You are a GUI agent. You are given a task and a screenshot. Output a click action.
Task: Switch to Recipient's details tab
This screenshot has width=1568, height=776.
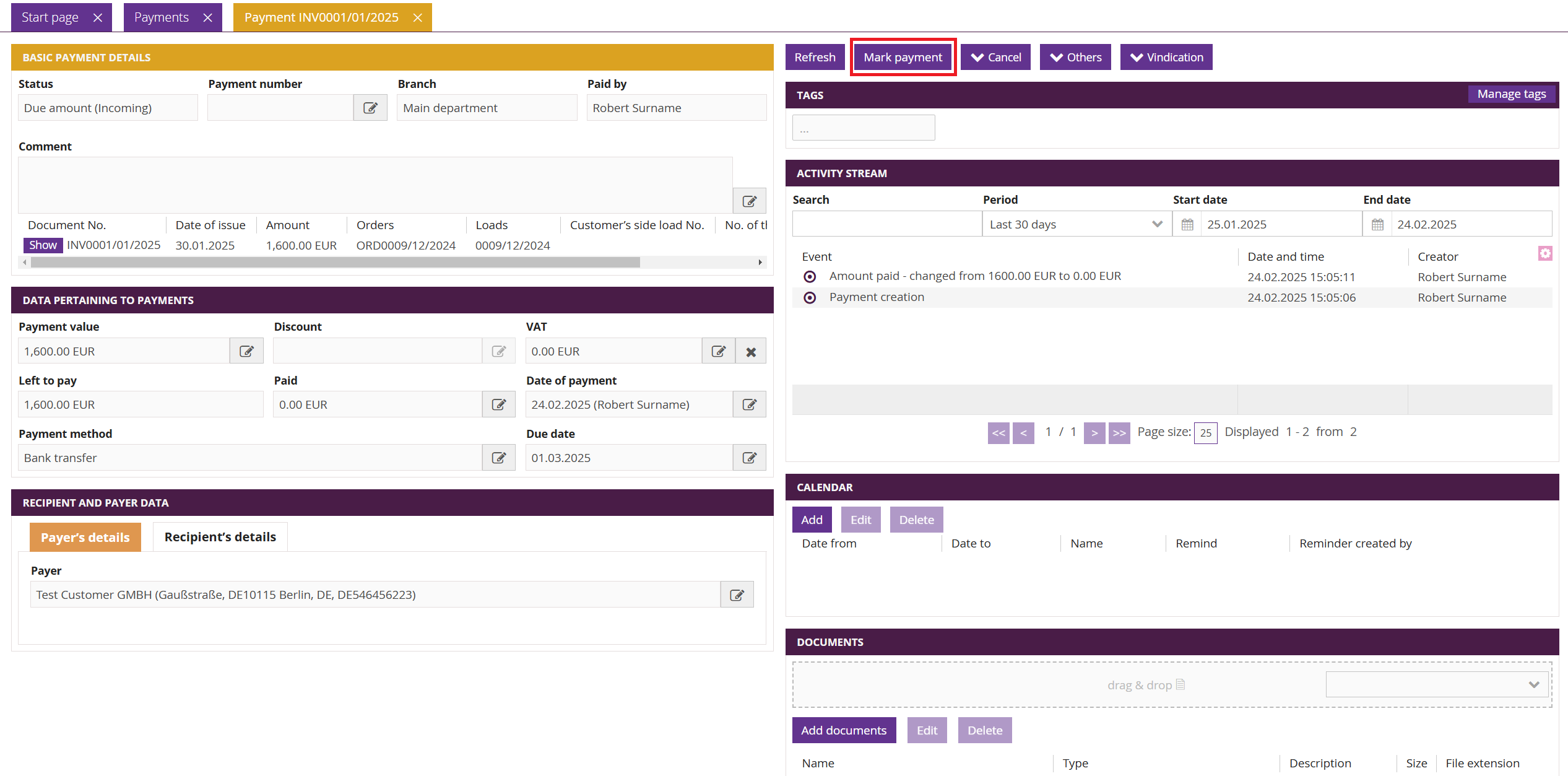[220, 537]
